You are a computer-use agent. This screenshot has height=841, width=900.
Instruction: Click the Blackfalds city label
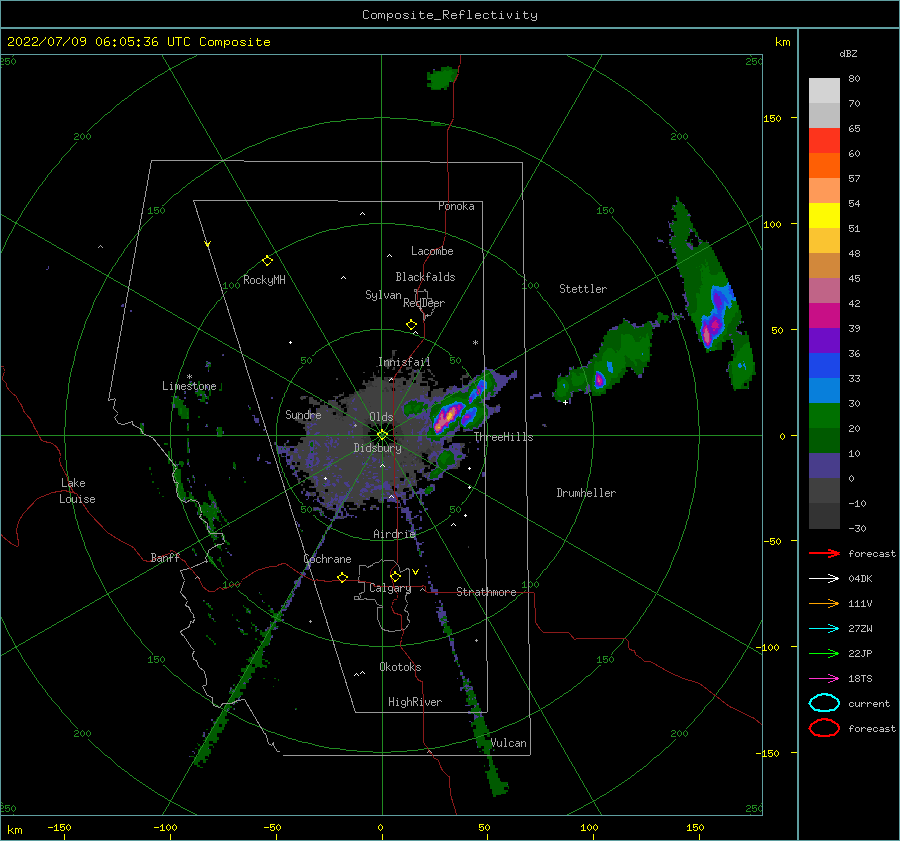[425, 277]
